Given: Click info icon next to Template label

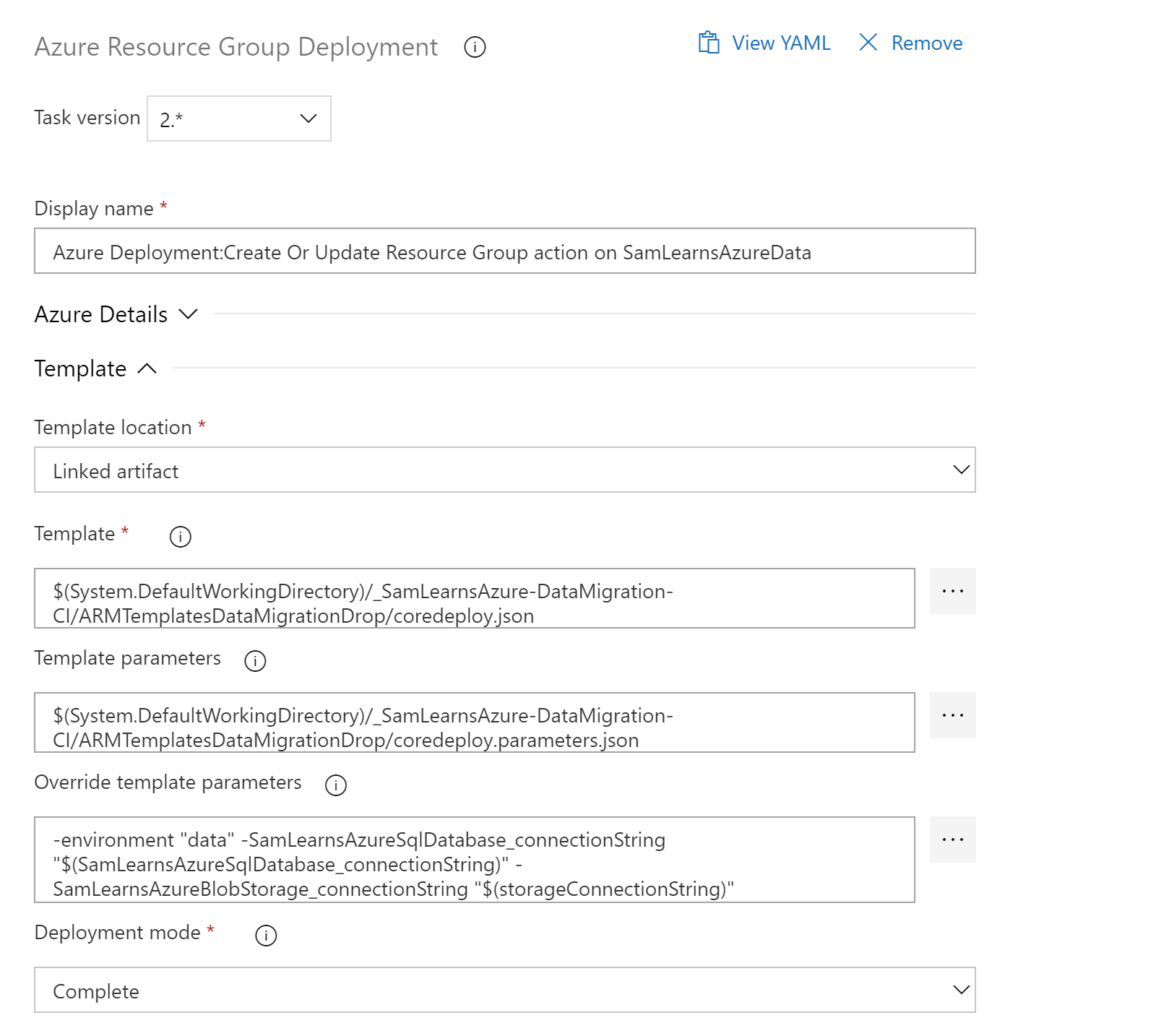Looking at the screenshot, I should (180, 537).
